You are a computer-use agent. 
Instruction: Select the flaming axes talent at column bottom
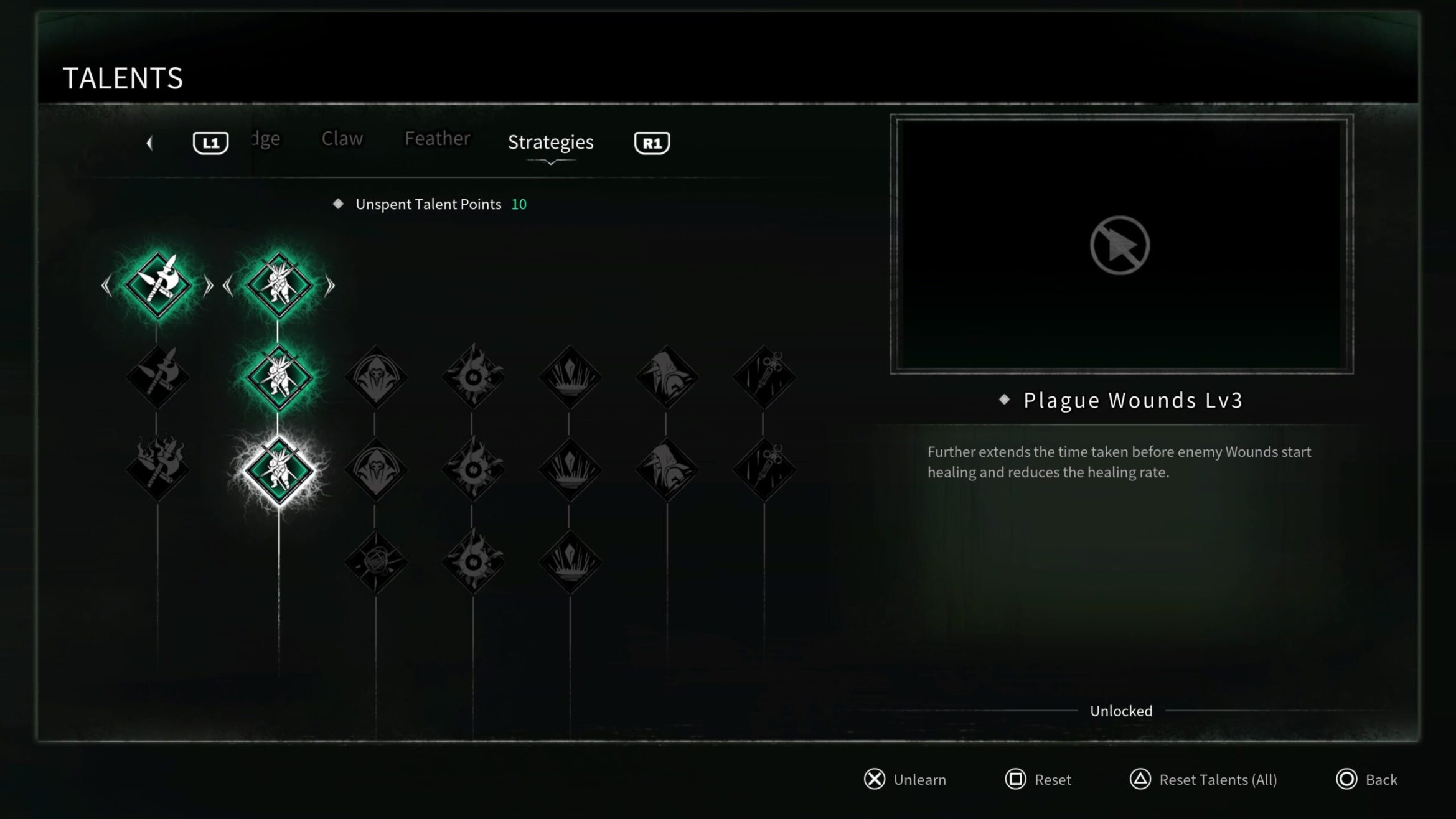[x=157, y=469]
